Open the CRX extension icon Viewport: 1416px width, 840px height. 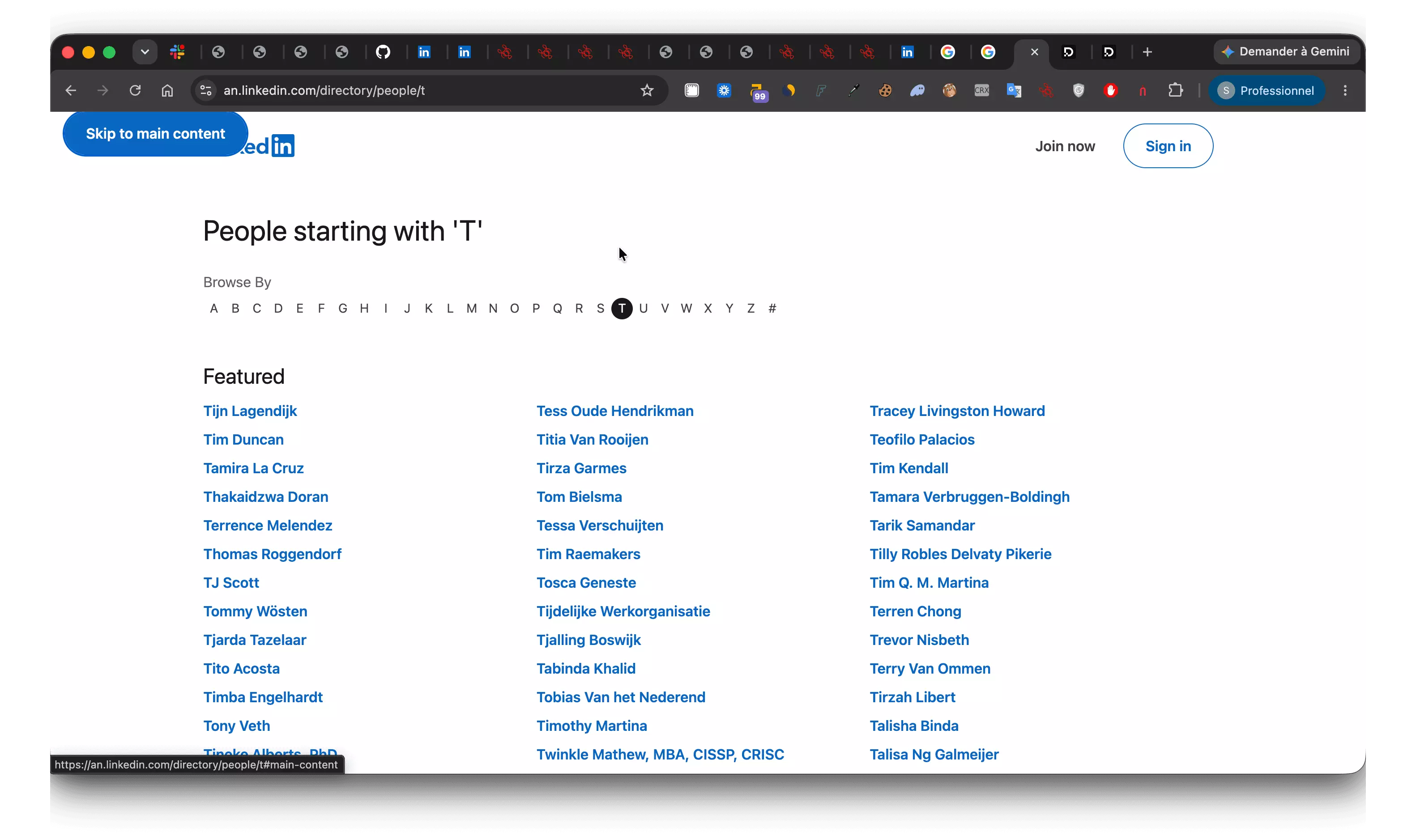[x=982, y=90]
